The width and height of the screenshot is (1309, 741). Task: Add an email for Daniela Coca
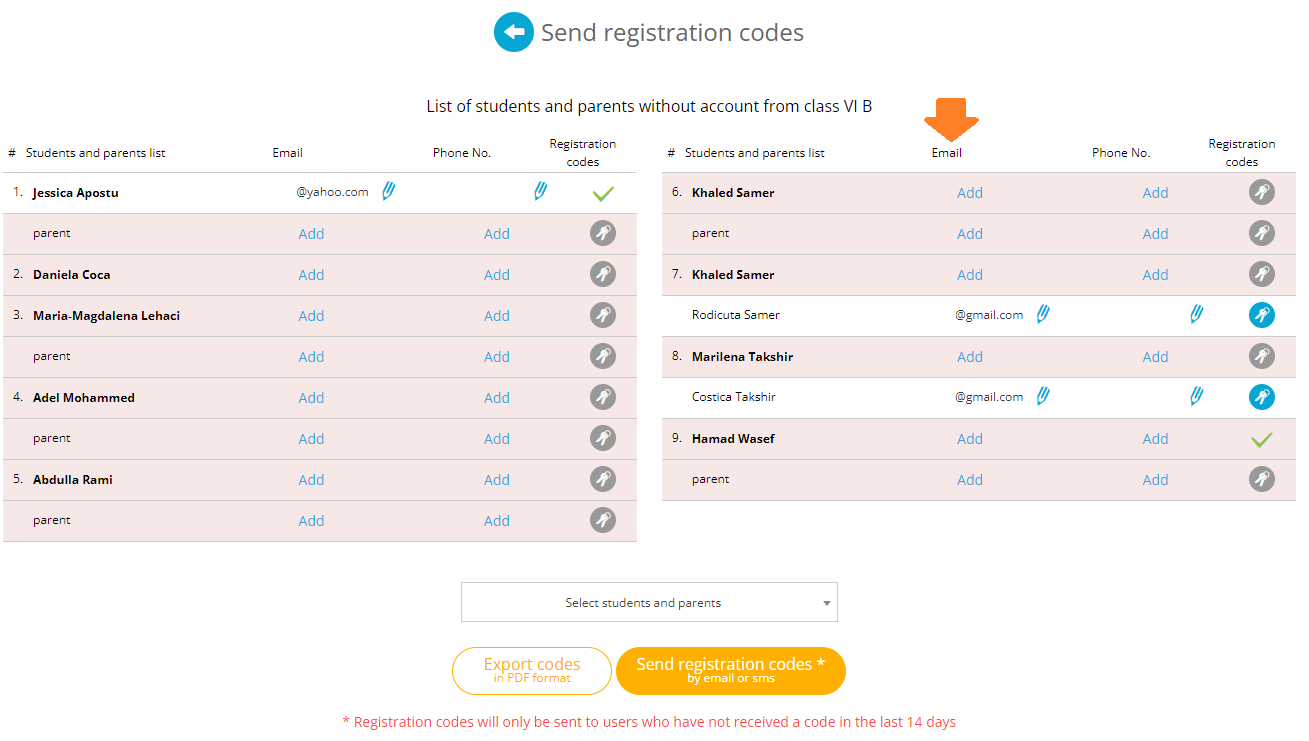pyautogui.click(x=311, y=275)
